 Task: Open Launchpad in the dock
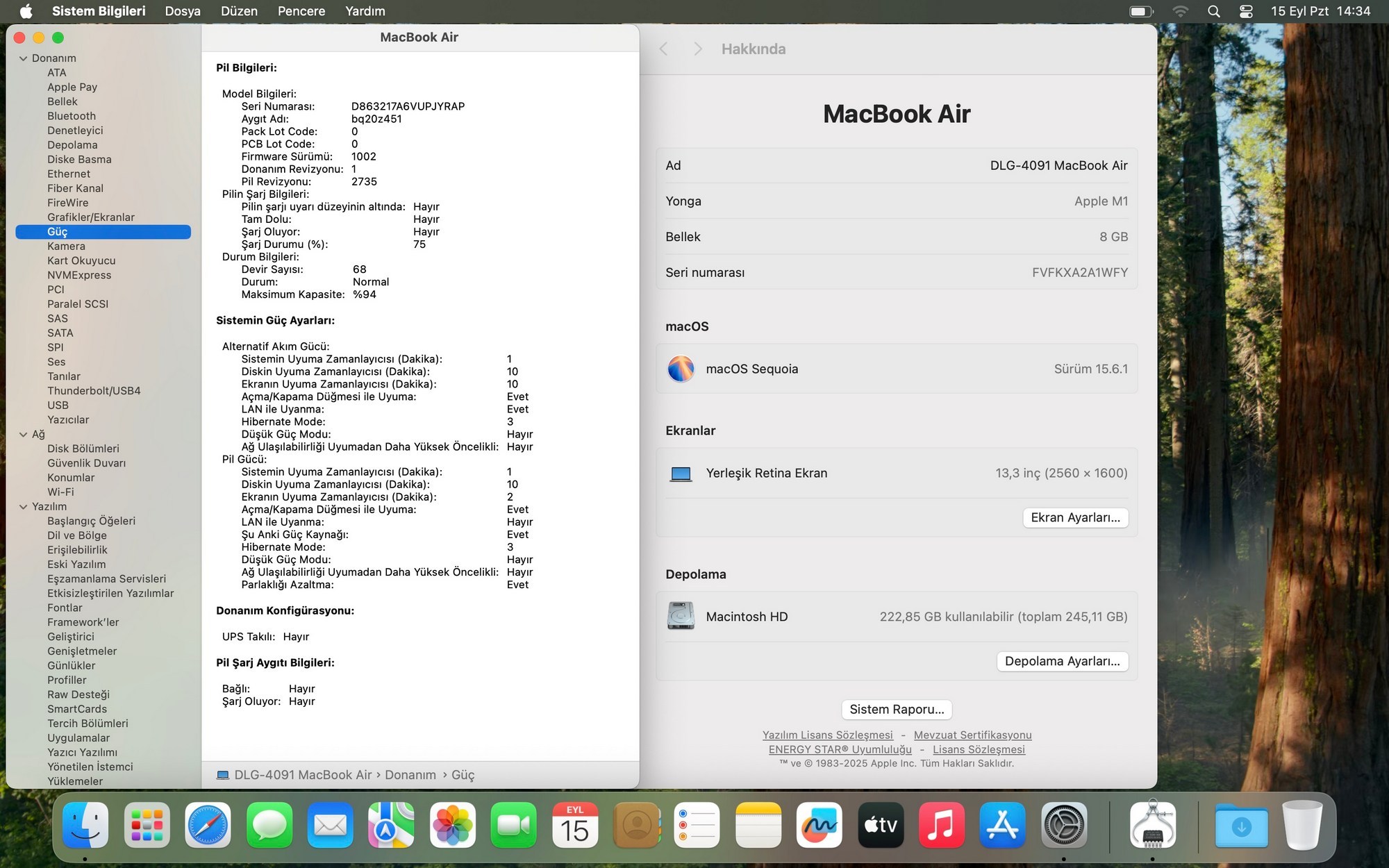(147, 825)
